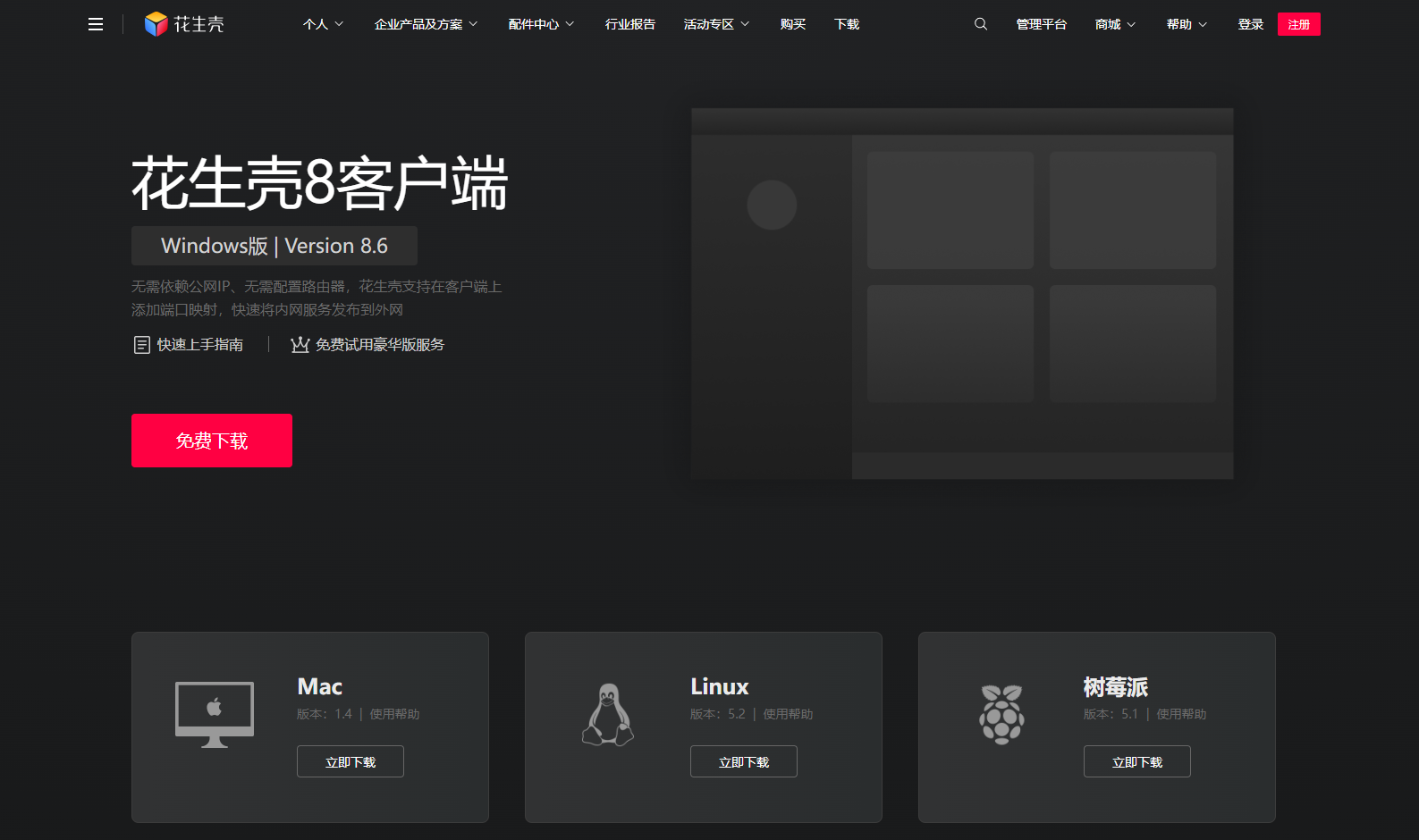Click the 花生壳8客户端 heading
This screenshot has height=840, width=1419.
320,183
